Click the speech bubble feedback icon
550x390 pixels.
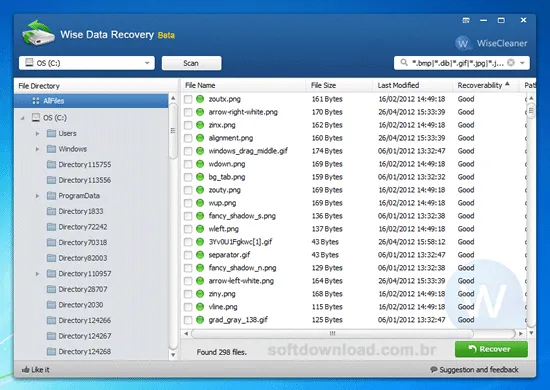click(x=434, y=370)
